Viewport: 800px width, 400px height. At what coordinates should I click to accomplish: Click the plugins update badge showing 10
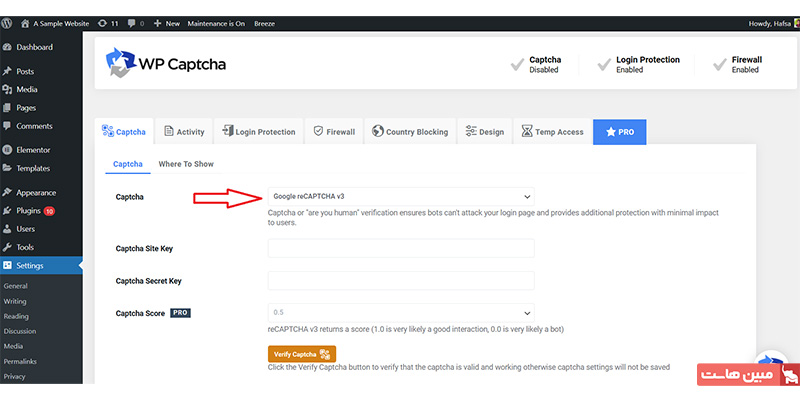point(49,211)
